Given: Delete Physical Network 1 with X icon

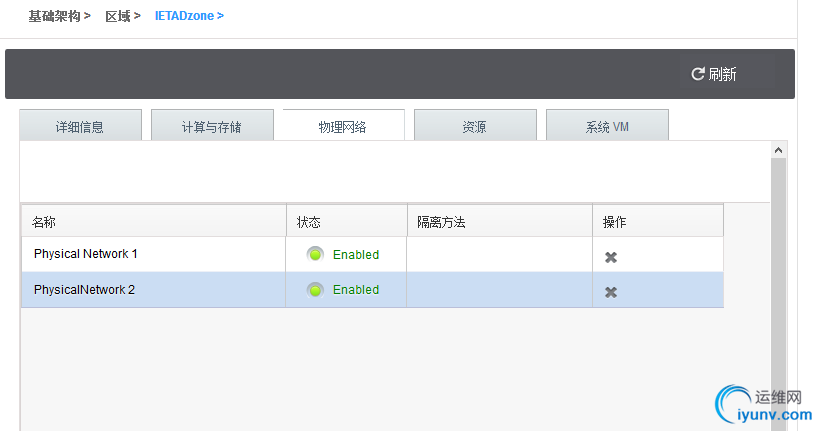Looking at the screenshot, I should [x=611, y=257].
